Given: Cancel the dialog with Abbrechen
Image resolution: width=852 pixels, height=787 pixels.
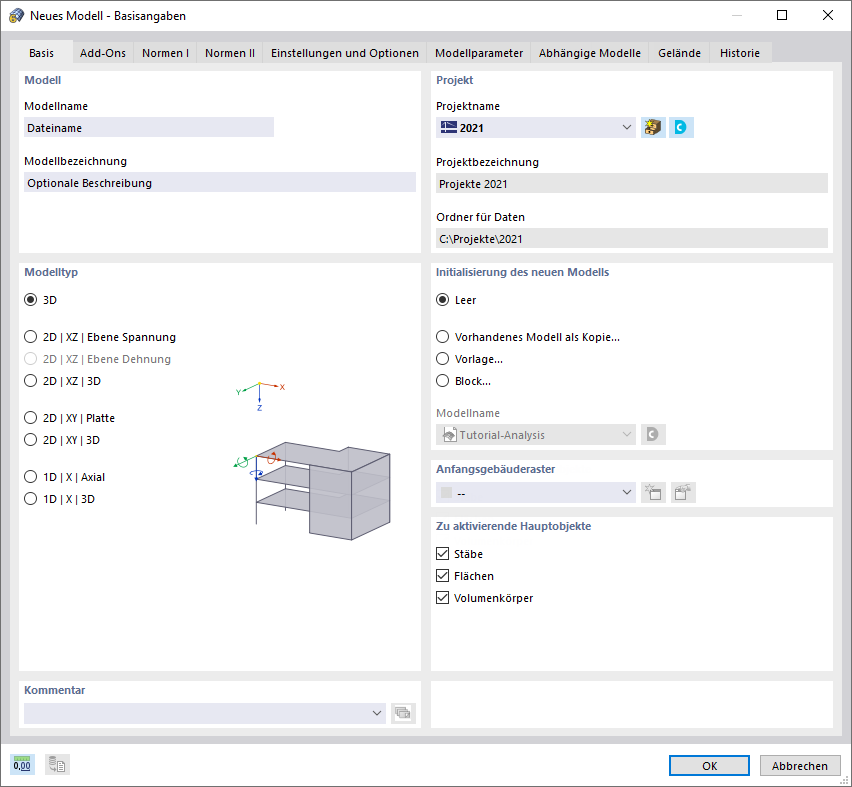Looking at the screenshot, I should tap(800, 765).
